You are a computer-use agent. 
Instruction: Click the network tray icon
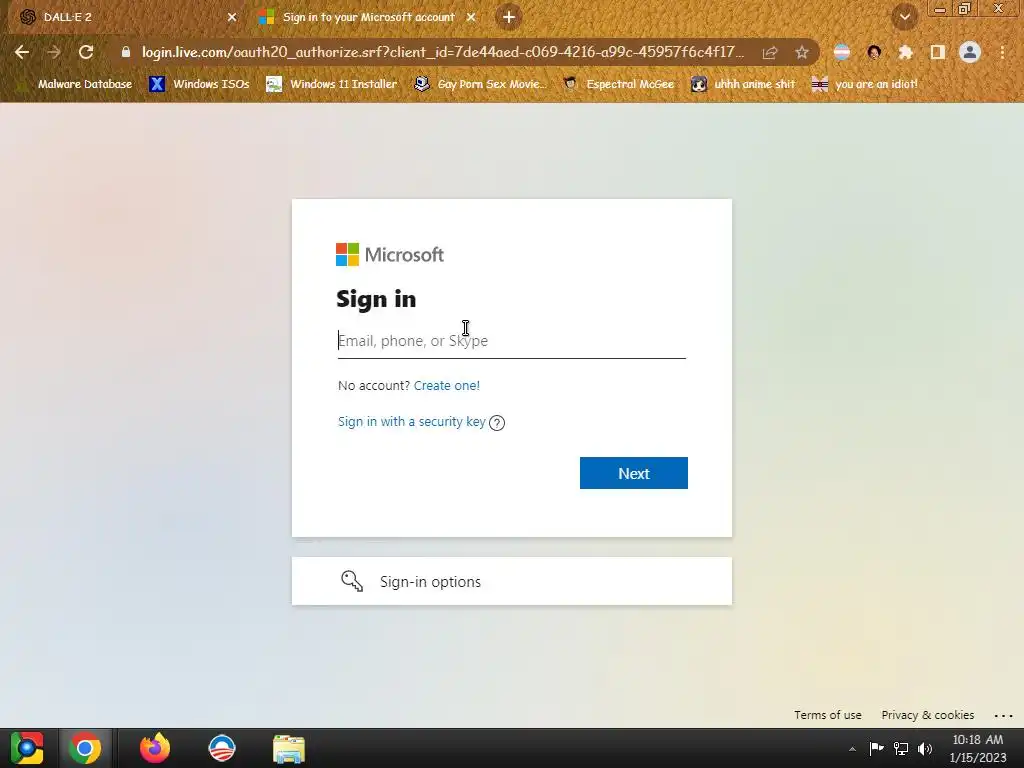(x=901, y=748)
